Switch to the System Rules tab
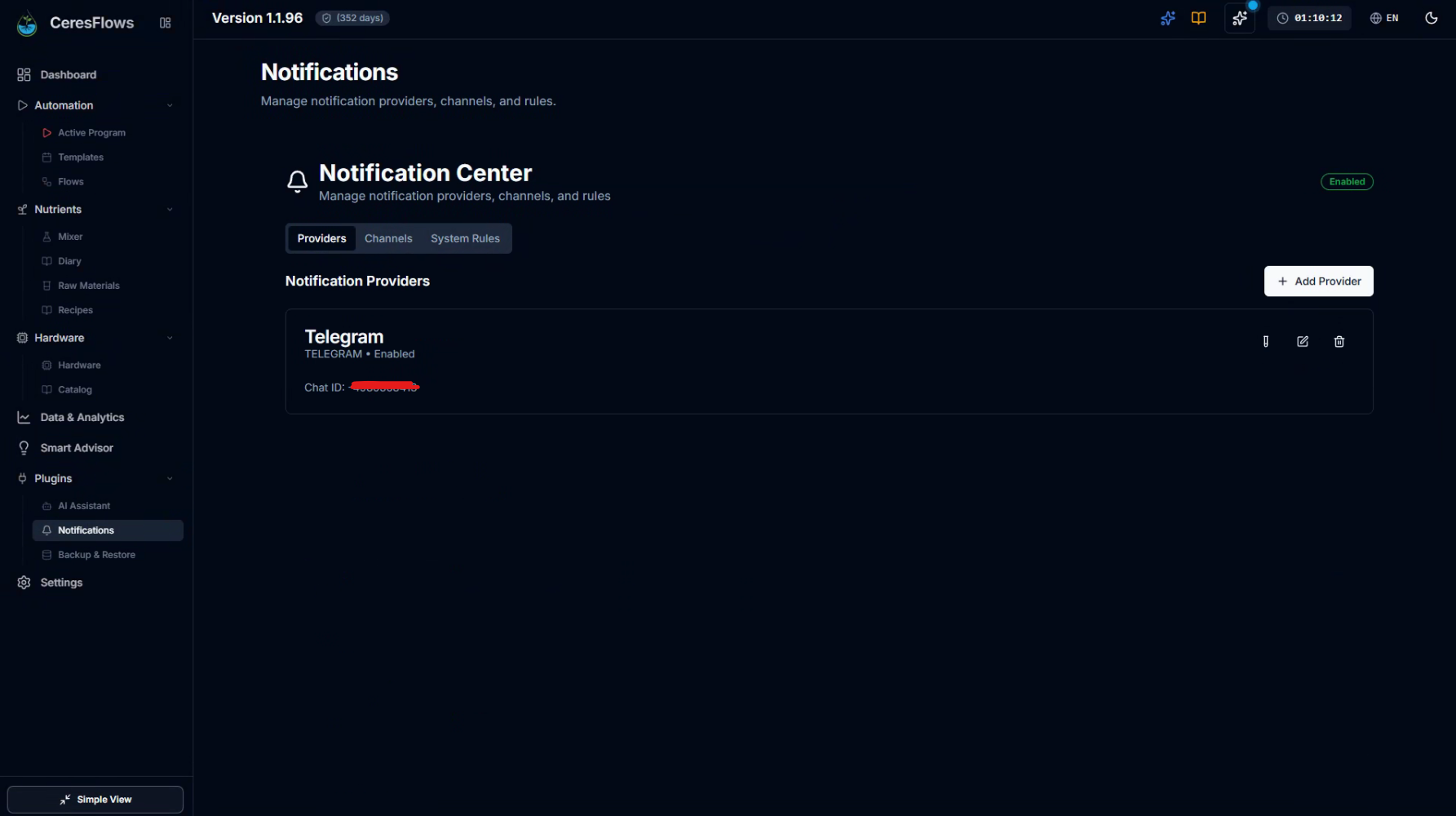The width and height of the screenshot is (1456, 816). (x=465, y=238)
